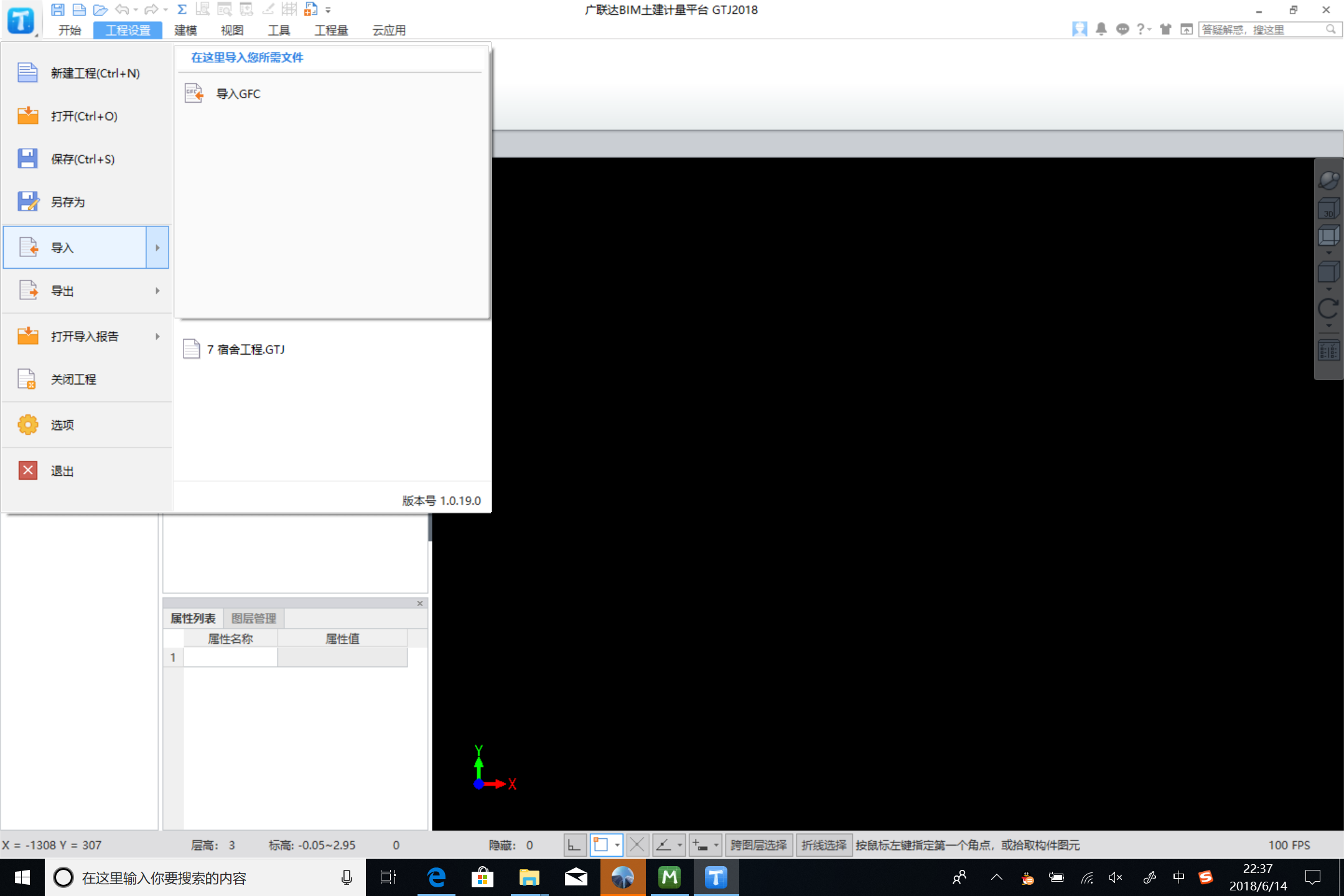1344x896 pixels.
Task: Open the angle snap dropdown arrow
Action: [x=680, y=845]
